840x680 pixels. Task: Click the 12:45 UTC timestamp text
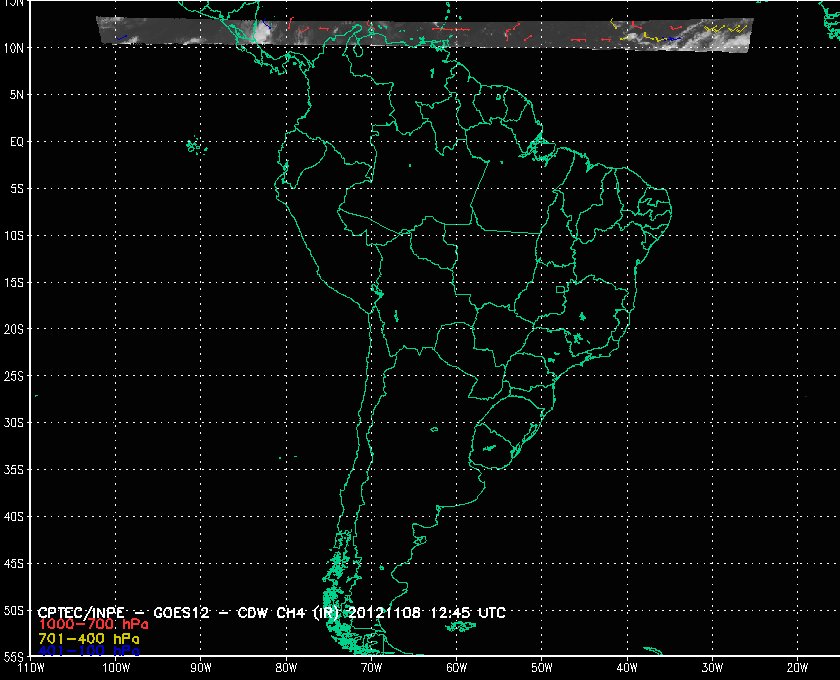coord(468,612)
